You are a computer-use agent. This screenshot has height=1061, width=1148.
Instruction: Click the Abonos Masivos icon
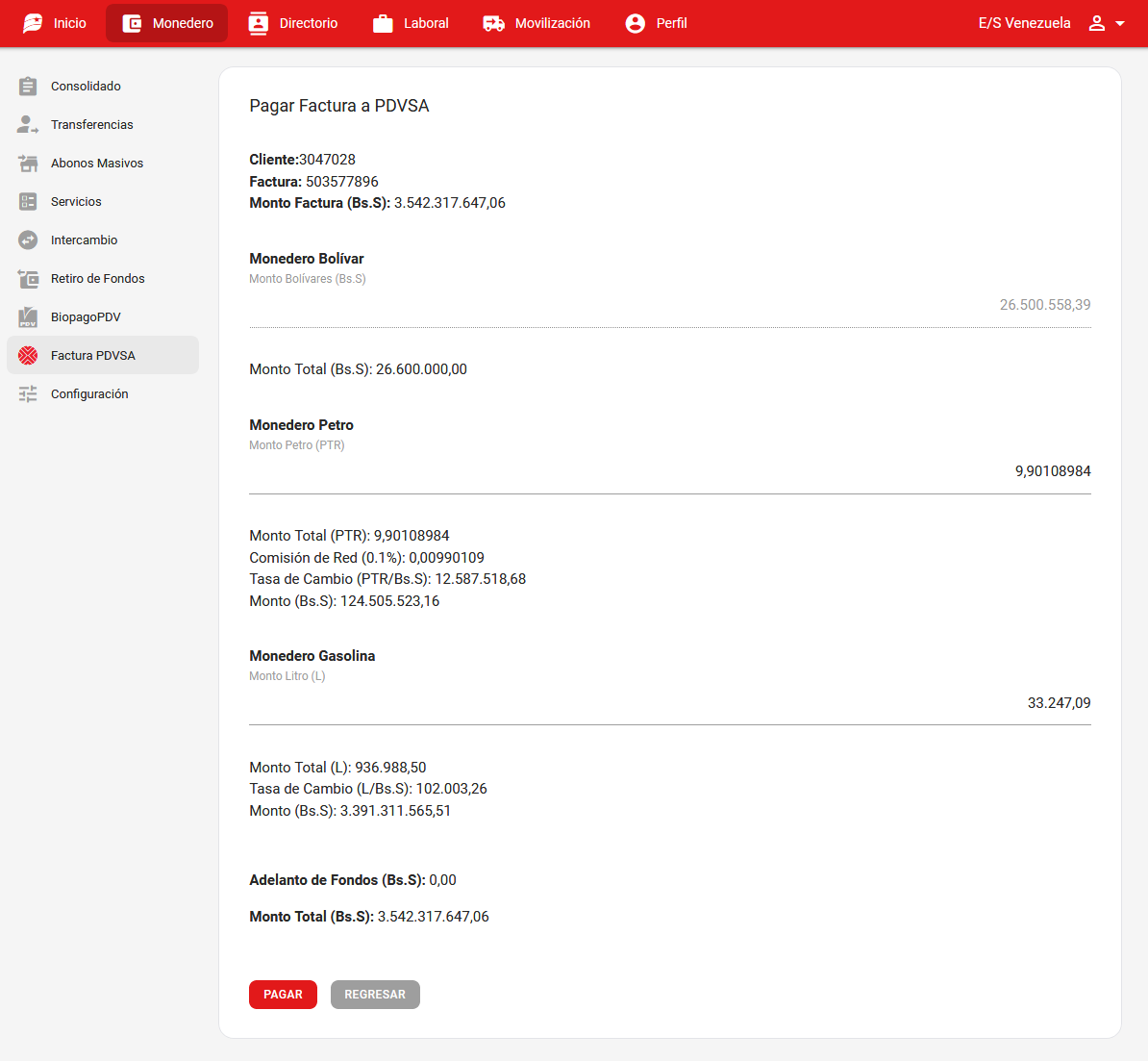(x=28, y=164)
